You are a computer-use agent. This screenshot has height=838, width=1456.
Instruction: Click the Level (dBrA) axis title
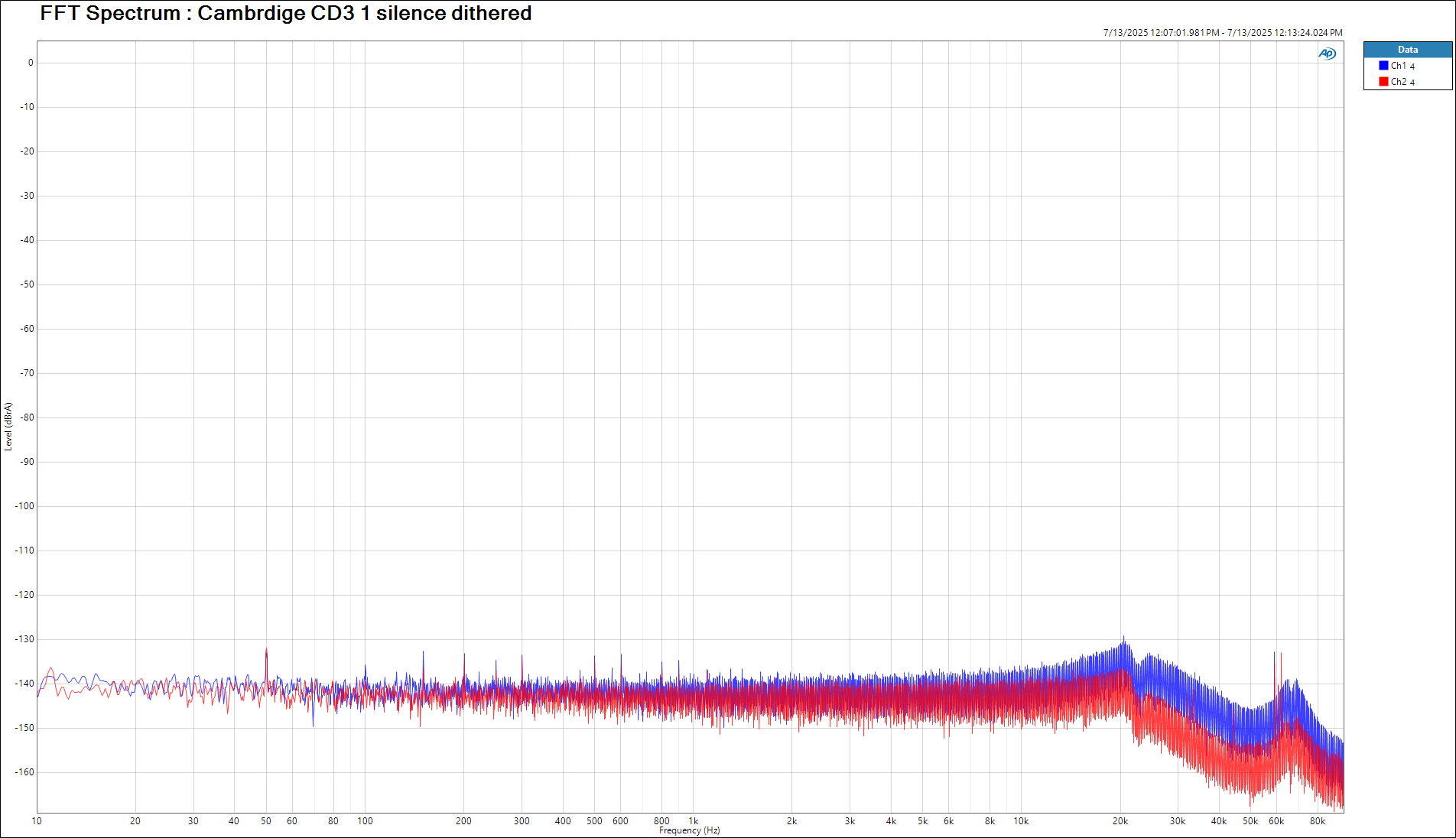pyautogui.click(x=8, y=427)
